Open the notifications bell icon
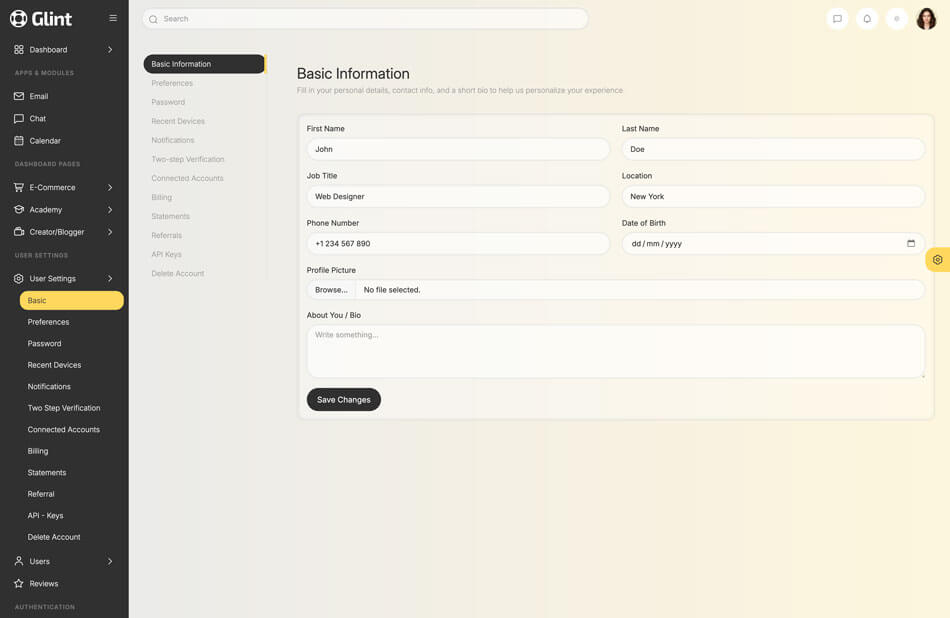 pyautogui.click(x=867, y=19)
